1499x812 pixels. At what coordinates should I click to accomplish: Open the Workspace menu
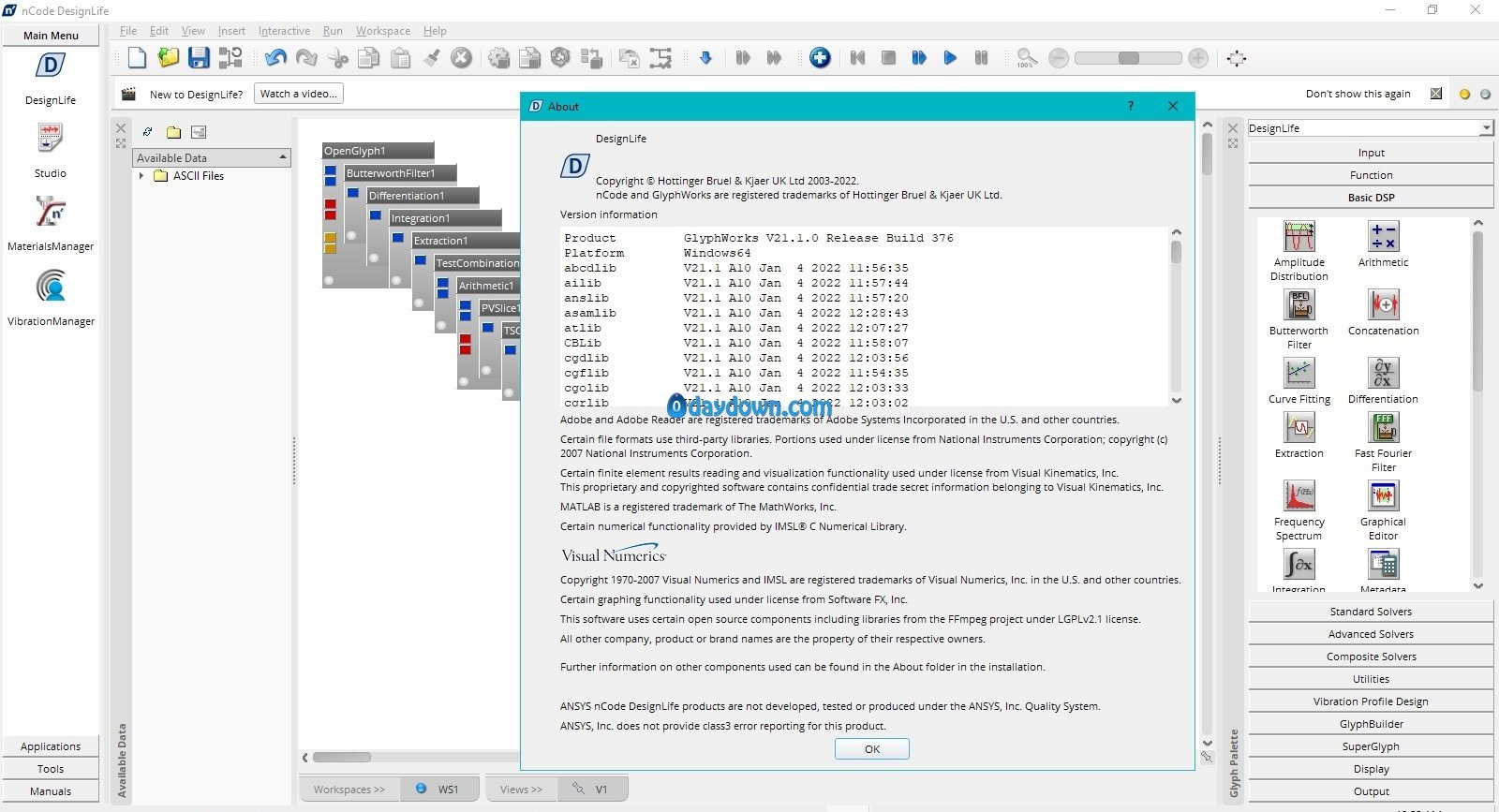pyautogui.click(x=382, y=31)
